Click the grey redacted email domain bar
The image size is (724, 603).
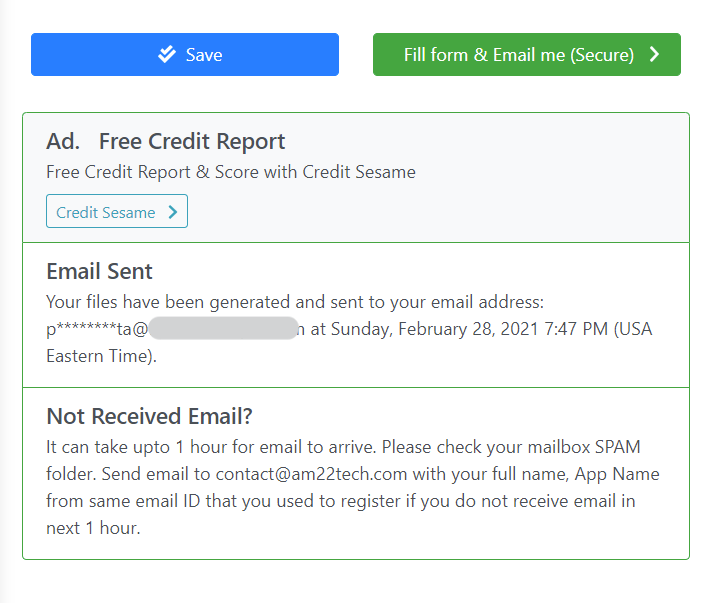[x=223, y=328]
